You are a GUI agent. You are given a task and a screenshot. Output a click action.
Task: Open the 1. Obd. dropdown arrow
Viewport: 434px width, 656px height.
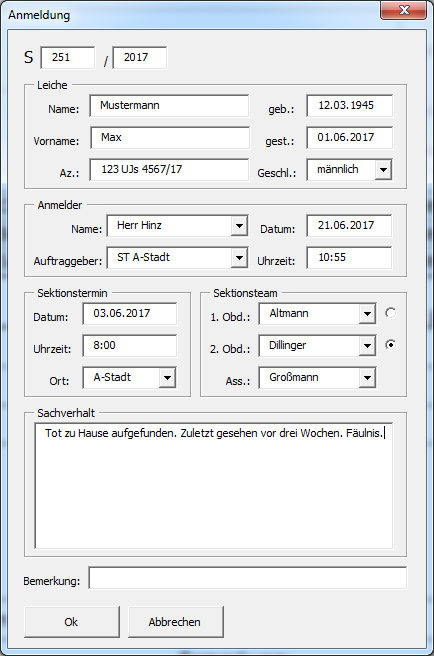coord(367,314)
